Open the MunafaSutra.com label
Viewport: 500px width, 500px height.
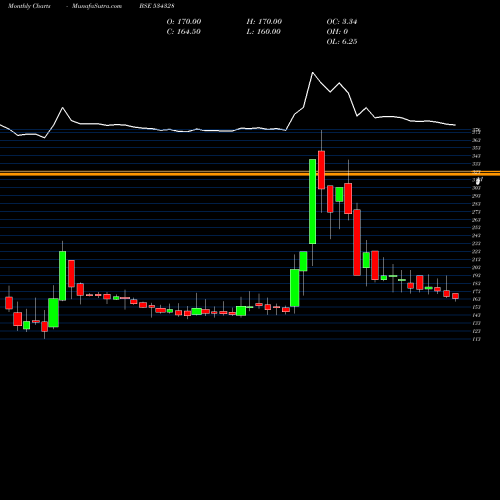pos(97,6)
